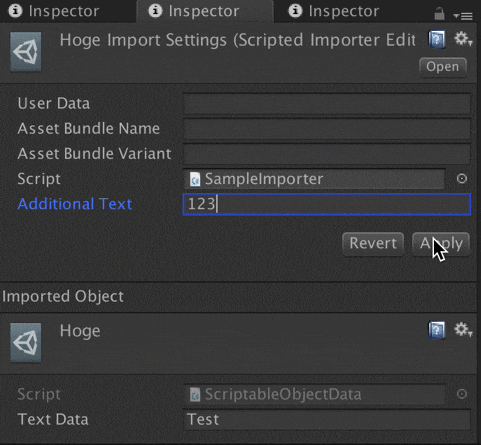The height and width of the screenshot is (445, 481).
Task: Click the ScriptableObjectData script field
Action: 314,394
